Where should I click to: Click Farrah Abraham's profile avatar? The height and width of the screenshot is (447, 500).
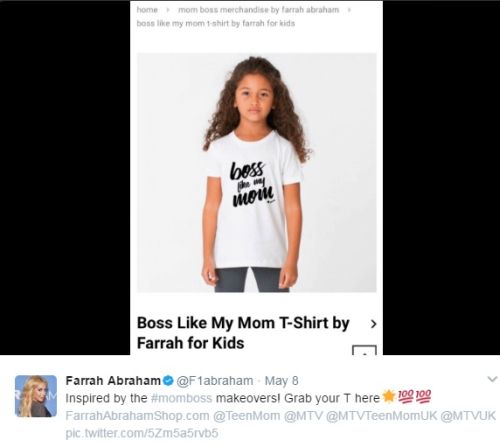[36, 396]
